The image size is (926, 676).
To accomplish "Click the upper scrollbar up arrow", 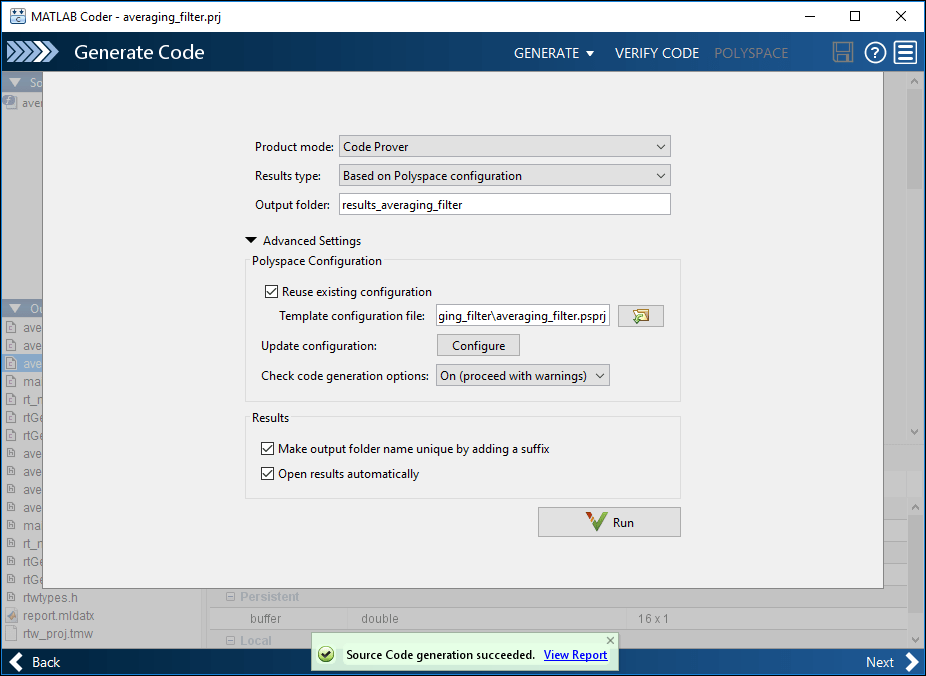I will click(x=915, y=81).
